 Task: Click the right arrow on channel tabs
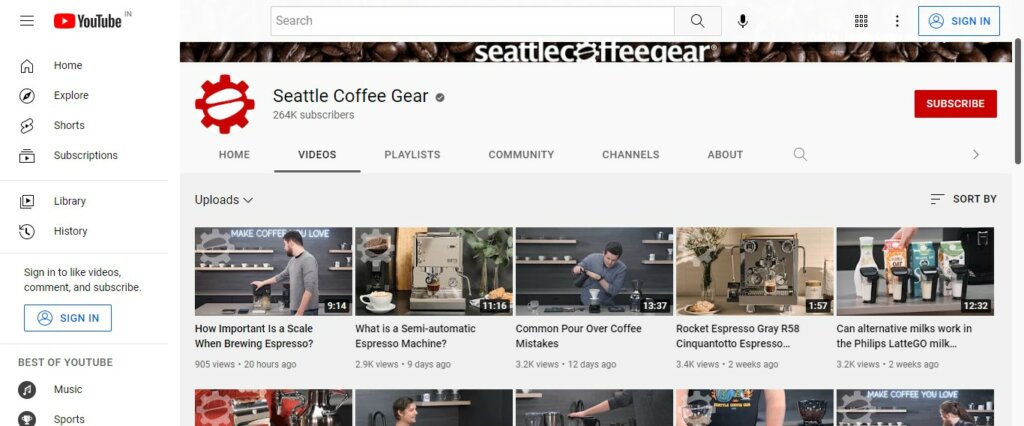[x=976, y=155]
